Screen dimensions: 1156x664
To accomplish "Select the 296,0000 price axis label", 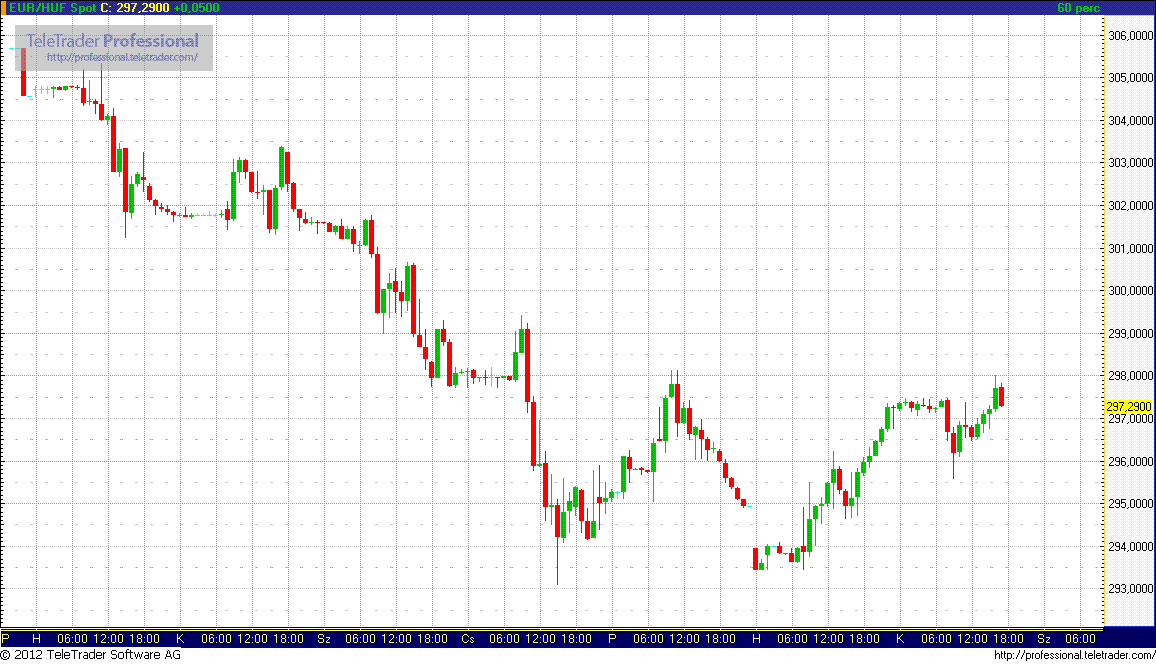I will [x=1131, y=461].
